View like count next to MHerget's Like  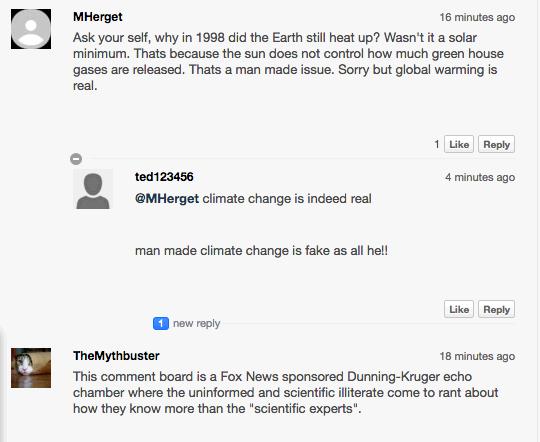[x=437, y=144]
